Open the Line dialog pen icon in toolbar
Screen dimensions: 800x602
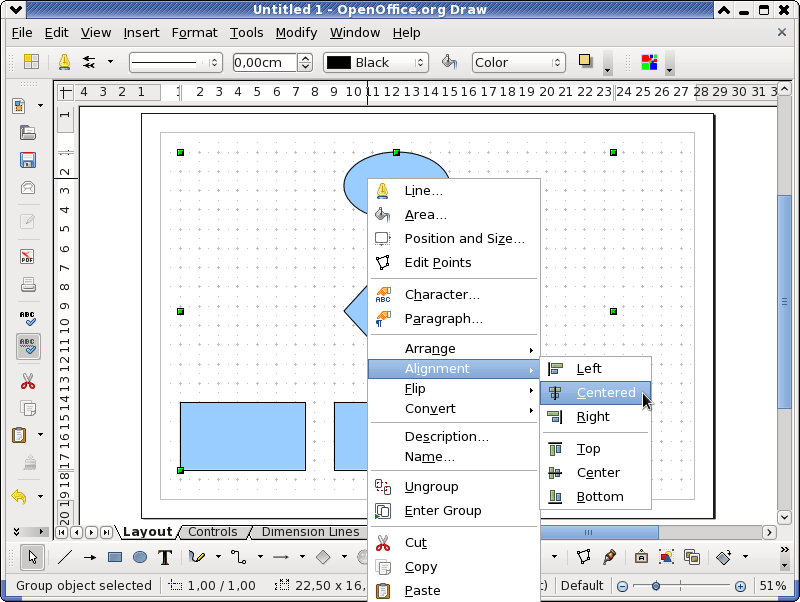pyautogui.click(x=64, y=62)
